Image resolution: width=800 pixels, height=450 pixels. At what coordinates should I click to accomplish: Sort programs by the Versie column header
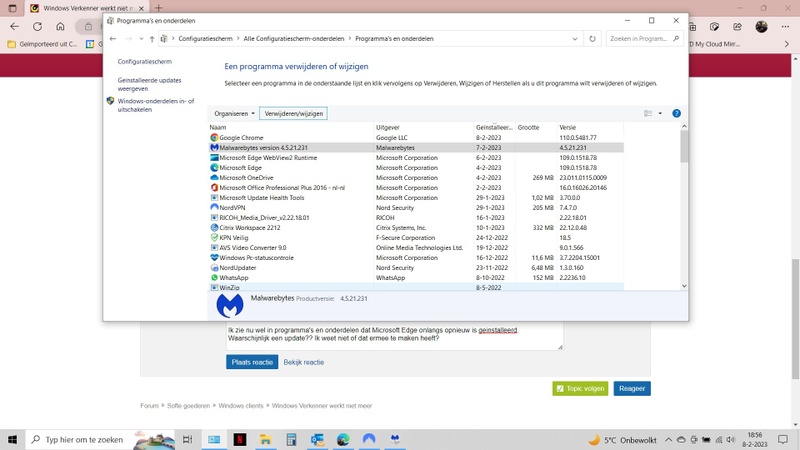(x=589, y=128)
